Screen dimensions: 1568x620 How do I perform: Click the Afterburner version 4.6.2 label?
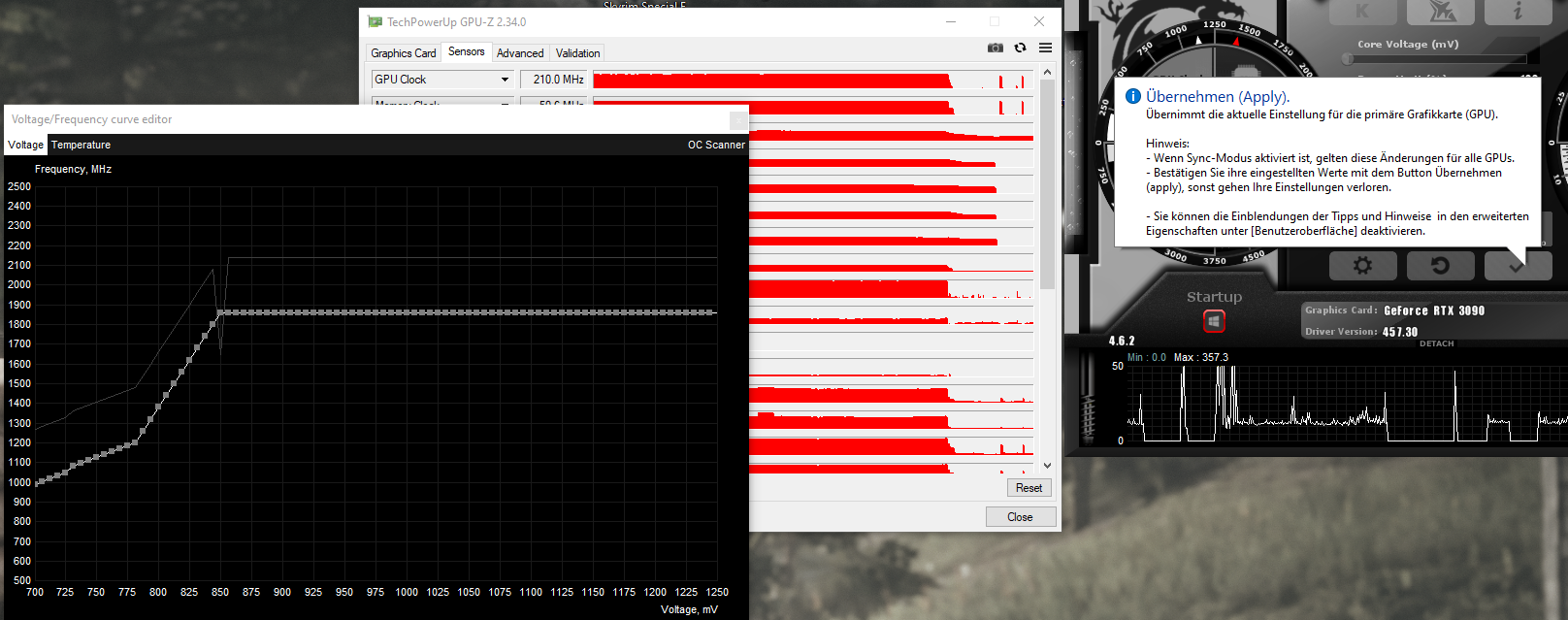click(x=1122, y=341)
